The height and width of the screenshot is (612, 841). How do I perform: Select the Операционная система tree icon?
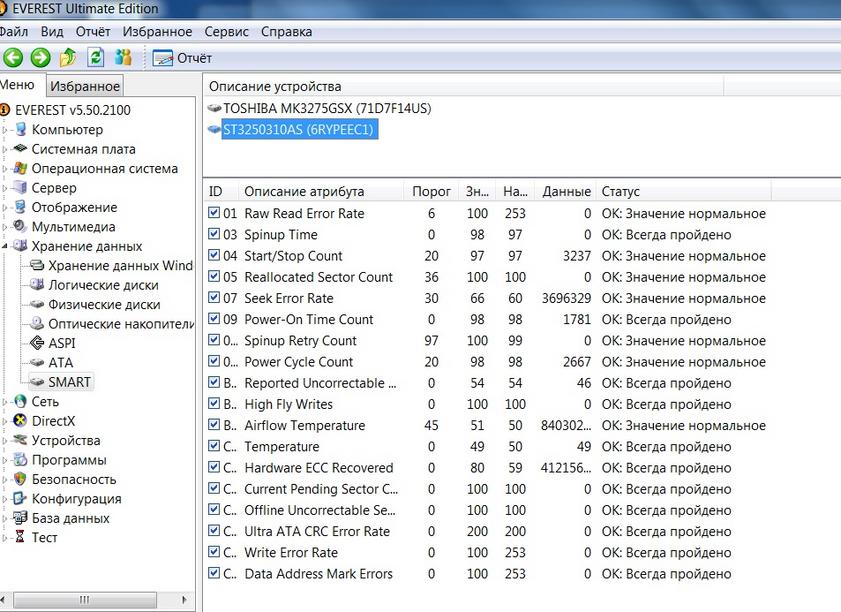coord(20,168)
